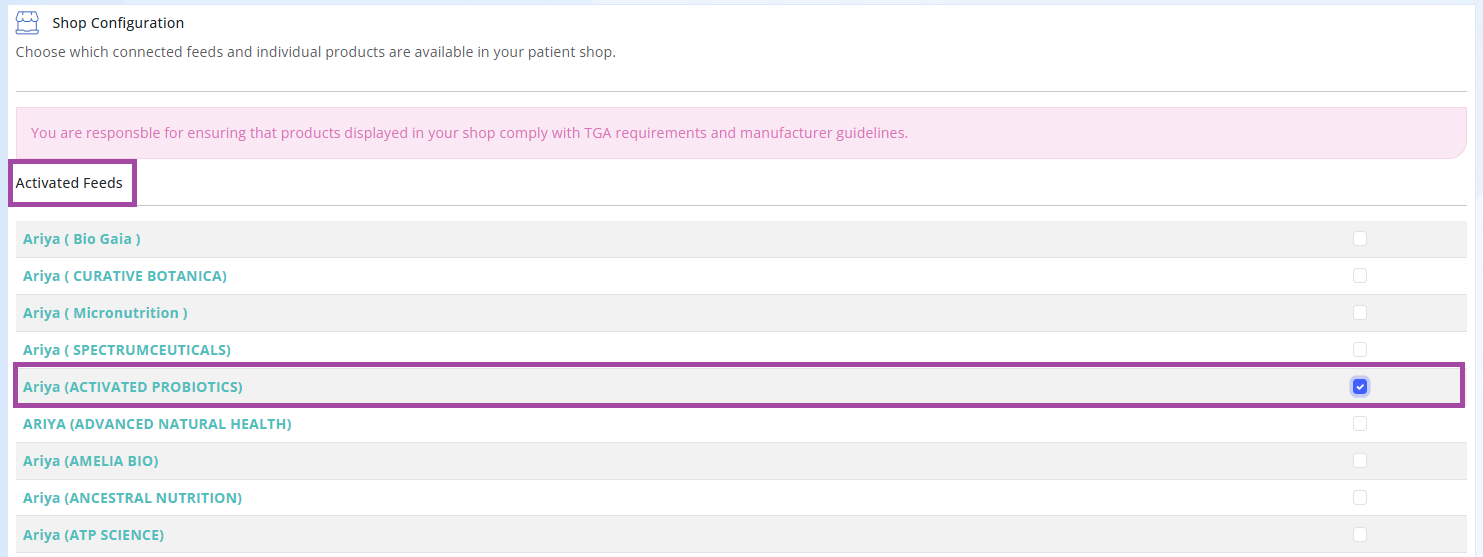Select the Ariya (AMELIA BIO) feed link
The height and width of the screenshot is (557, 1483).
tap(91, 461)
